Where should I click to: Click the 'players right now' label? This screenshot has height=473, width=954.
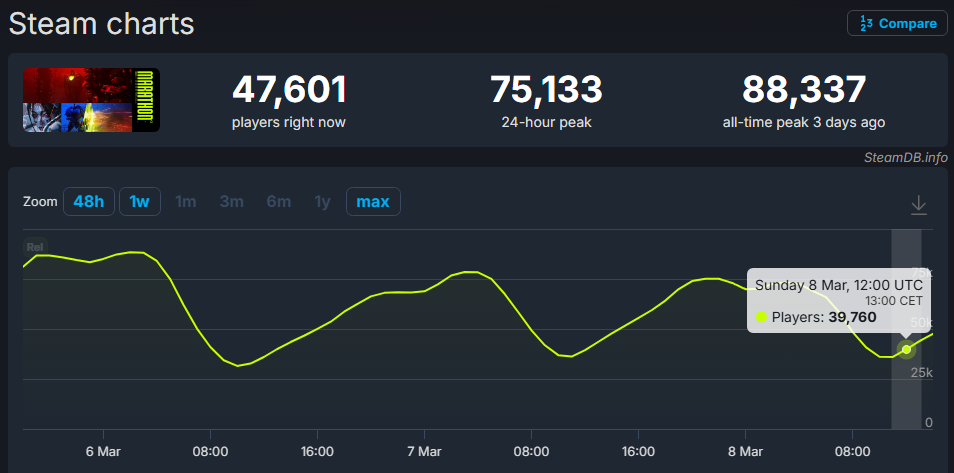[288, 122]
